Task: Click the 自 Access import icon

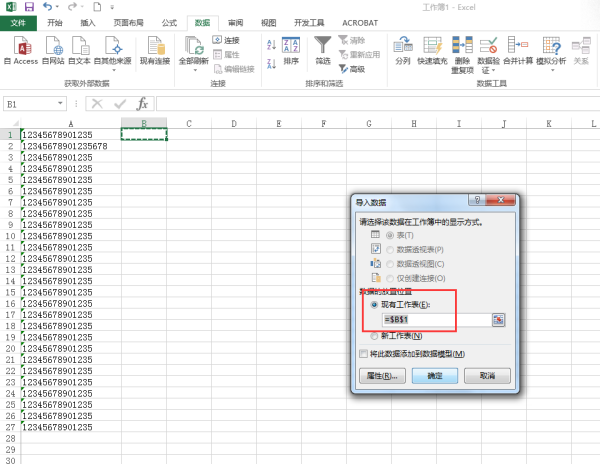Action: tap(21, 45)
